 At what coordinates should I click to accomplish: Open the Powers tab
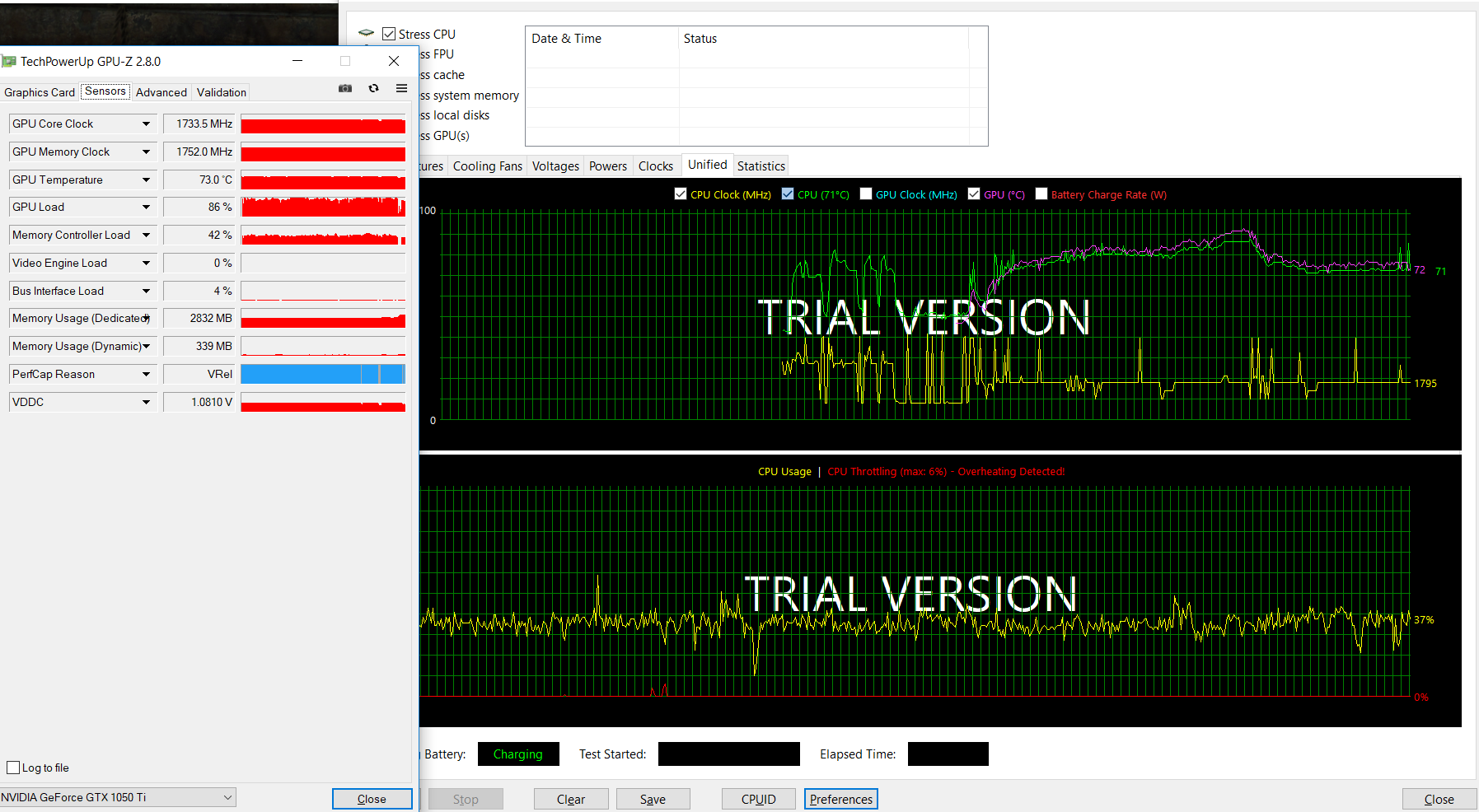(x=608, y=166)
